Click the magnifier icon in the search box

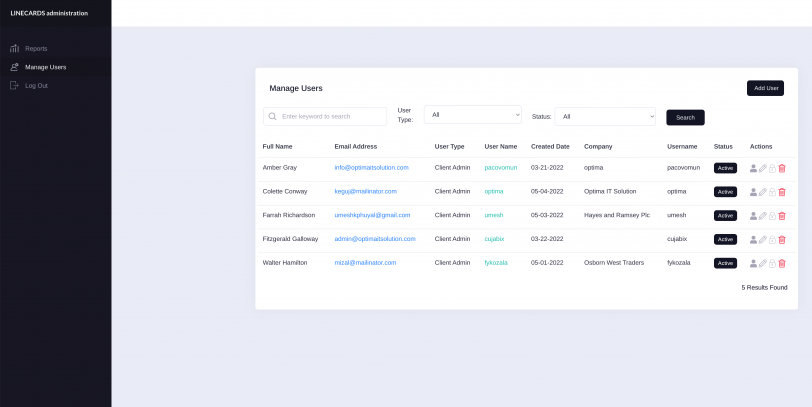[272, 117]
